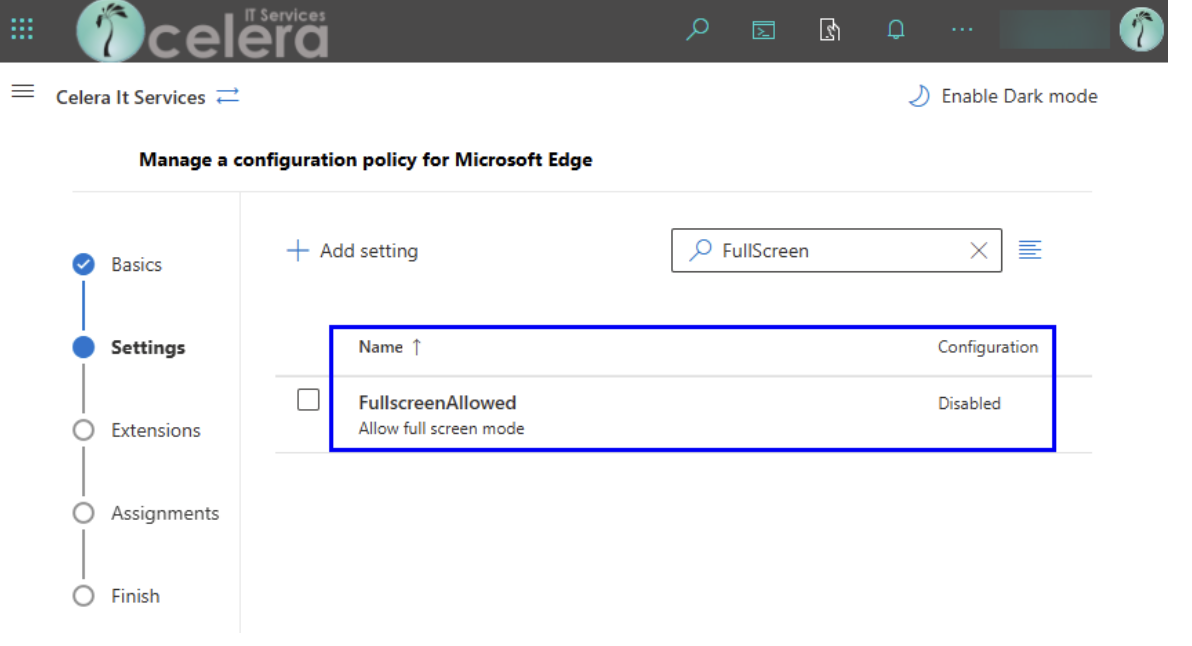Jump to the Extensions step
The height and width of the screenshot is (646, 1192).
[137, 430]
